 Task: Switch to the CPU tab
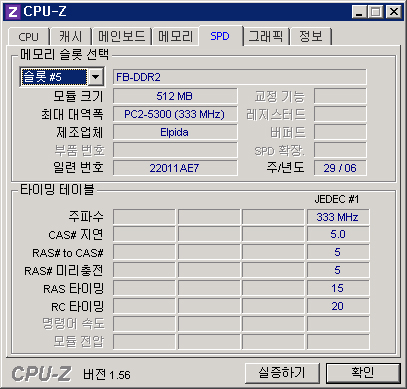28,37
